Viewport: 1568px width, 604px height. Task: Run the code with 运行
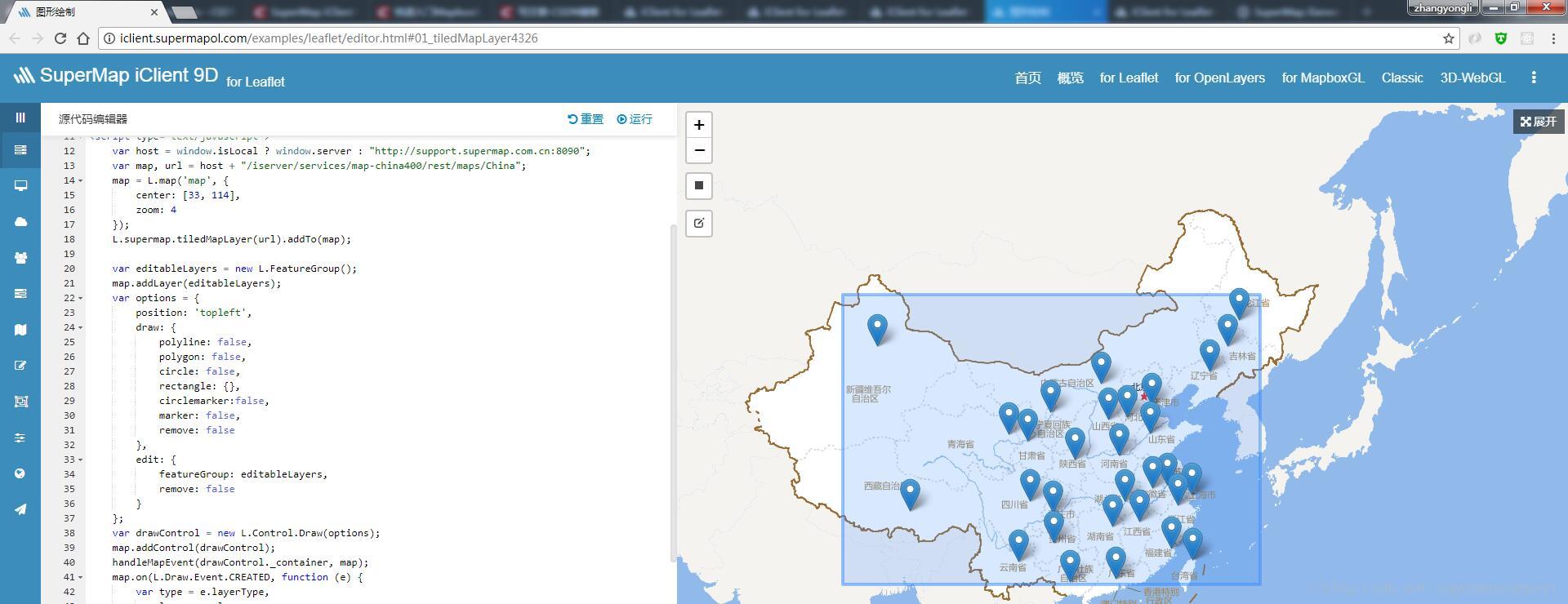[635, 119]
